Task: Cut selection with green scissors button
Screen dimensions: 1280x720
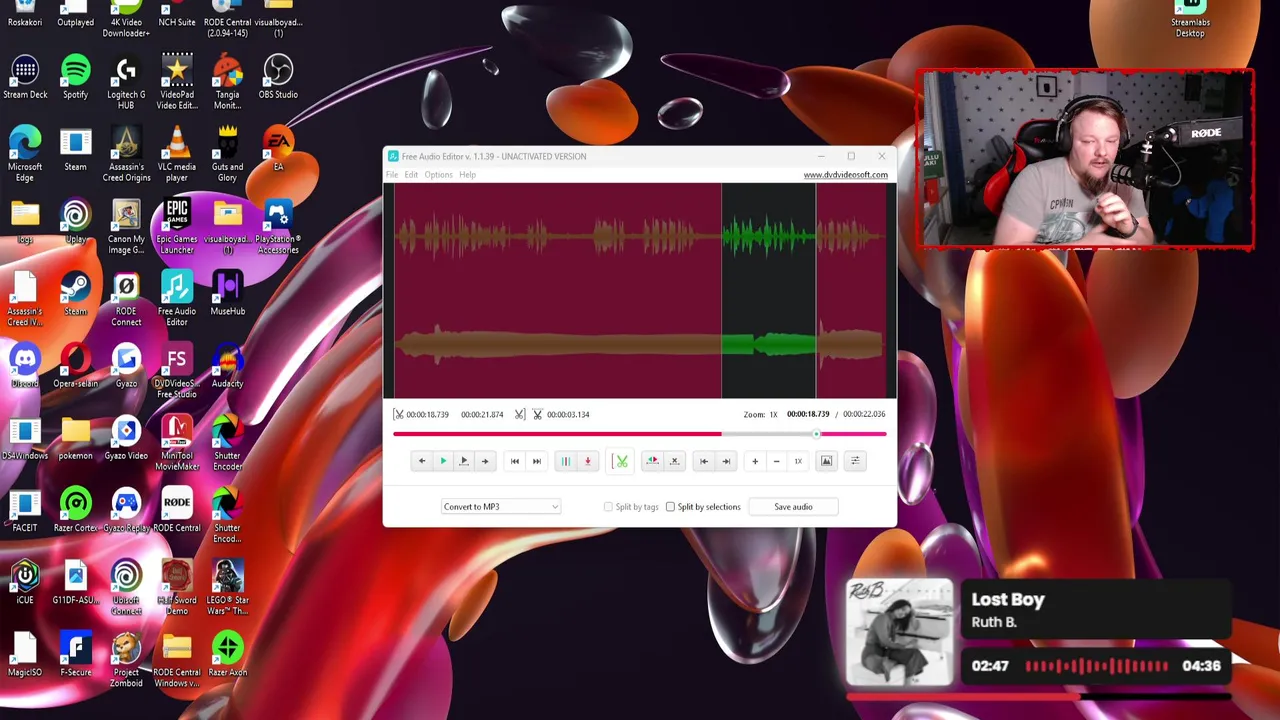Action: [x=621, y=461]
